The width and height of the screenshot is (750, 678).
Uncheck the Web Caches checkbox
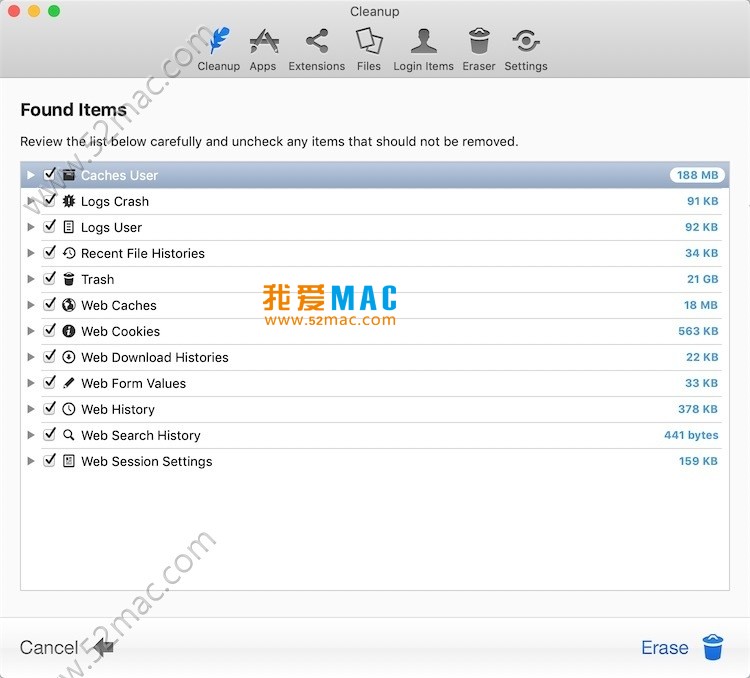coord(50,304)
